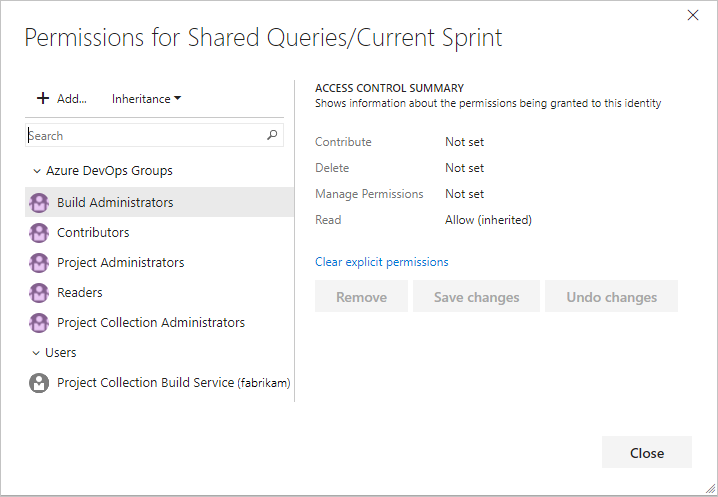Collapse the Azure DevOps Groups section

click(x=37, y=171)
